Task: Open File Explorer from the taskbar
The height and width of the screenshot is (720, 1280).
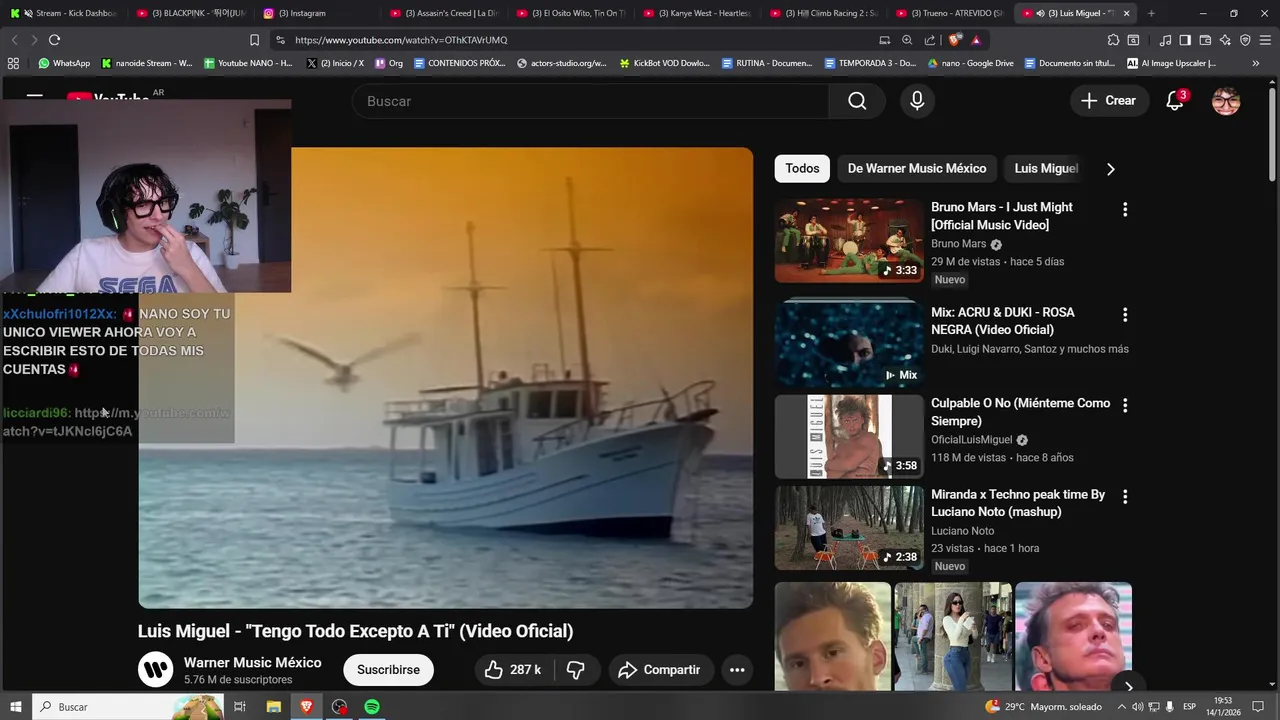Action: click(x=273, y=707)
